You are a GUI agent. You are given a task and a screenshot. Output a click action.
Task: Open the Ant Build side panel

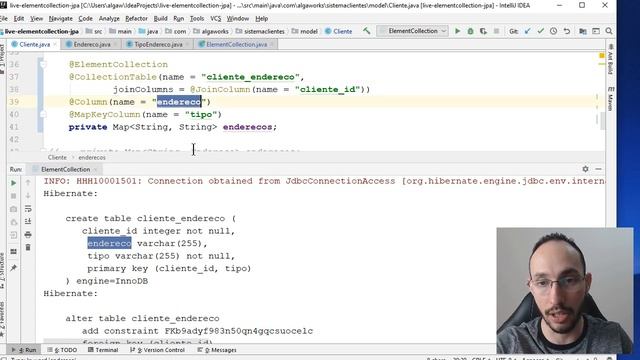click(x=611, y=60)
